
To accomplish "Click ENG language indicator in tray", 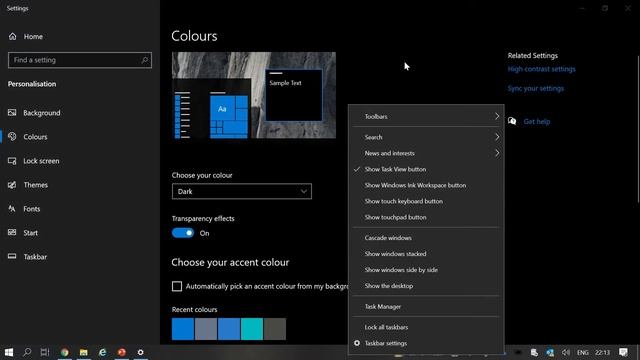I will [x=583, y=352].
